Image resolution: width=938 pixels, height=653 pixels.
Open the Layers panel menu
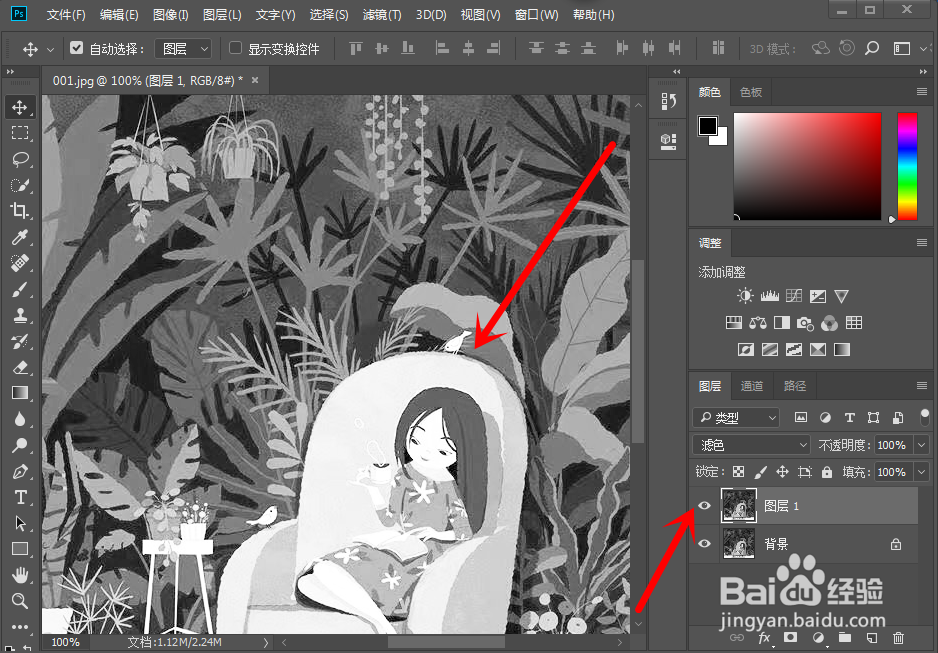922,386
